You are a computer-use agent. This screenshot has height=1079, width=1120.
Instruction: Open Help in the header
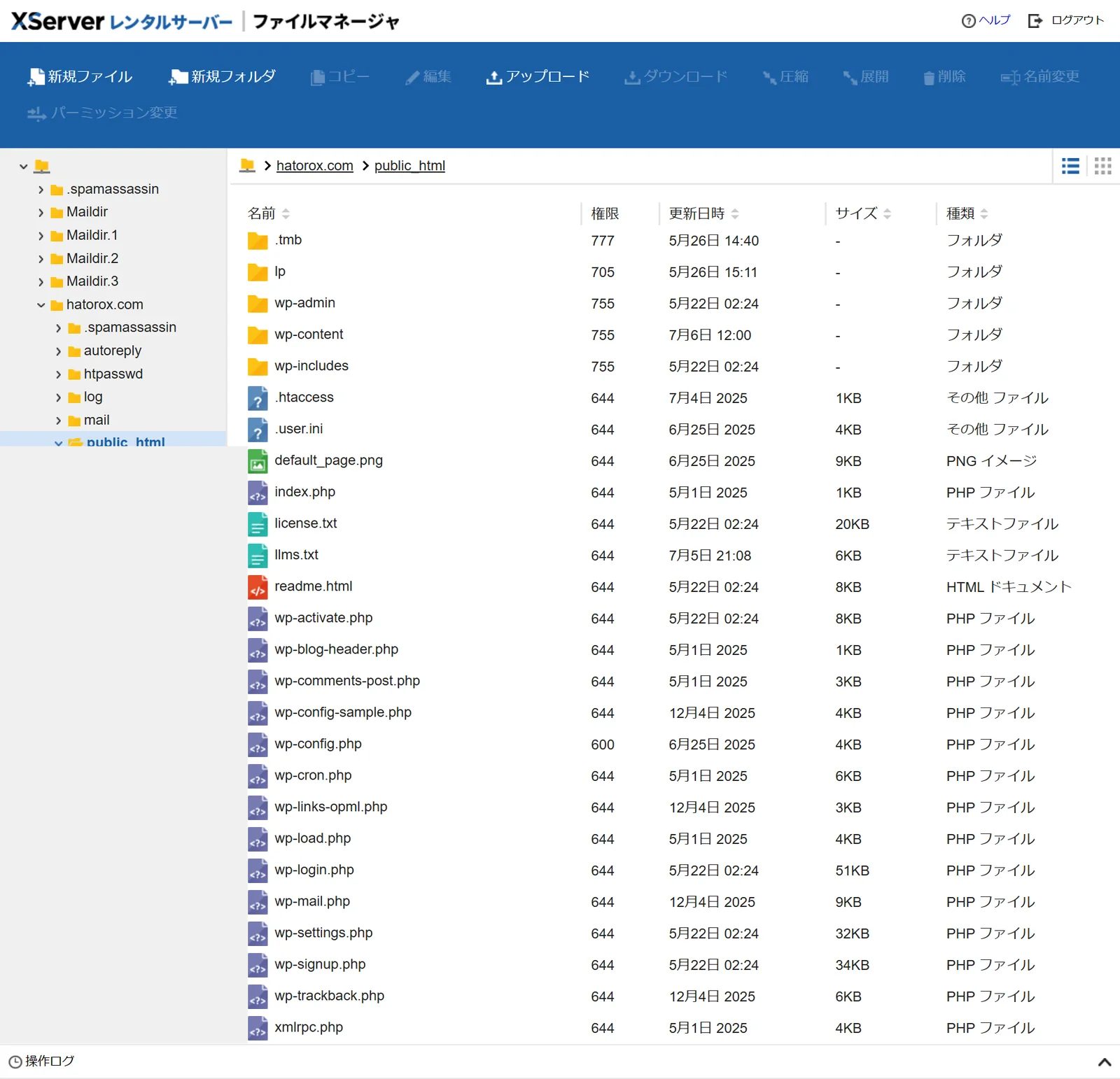(x=986, y=20)
